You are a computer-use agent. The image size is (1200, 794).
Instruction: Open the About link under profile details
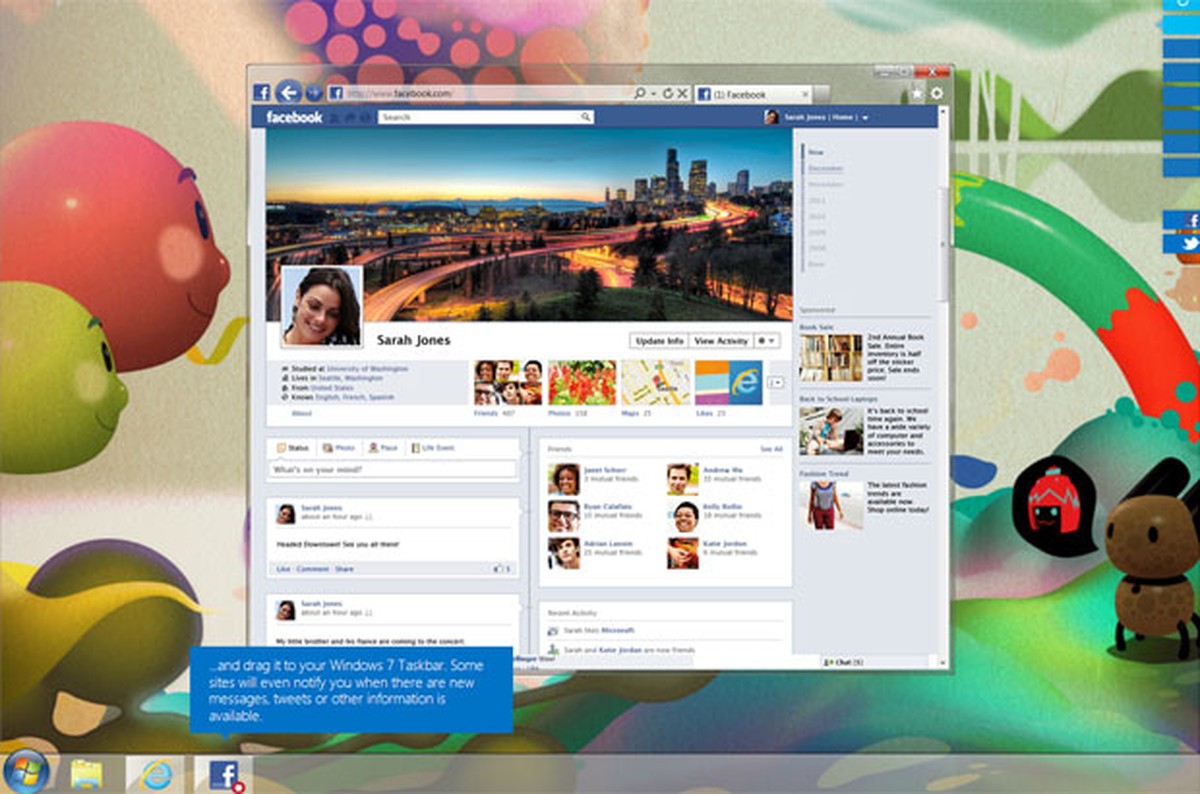coord(302,413)
